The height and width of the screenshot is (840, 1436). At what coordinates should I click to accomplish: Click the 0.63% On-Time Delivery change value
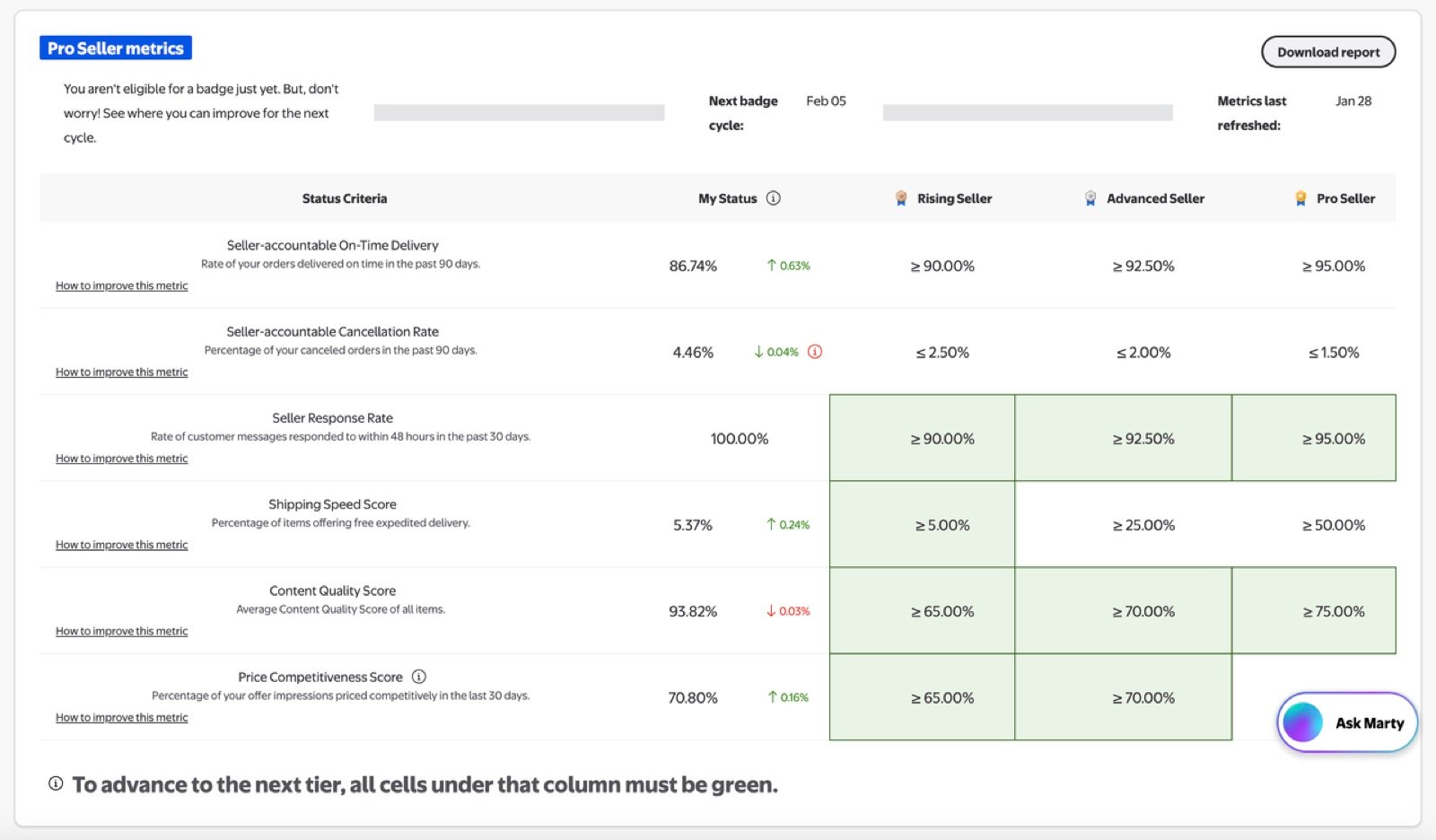[x=795, y=266]
